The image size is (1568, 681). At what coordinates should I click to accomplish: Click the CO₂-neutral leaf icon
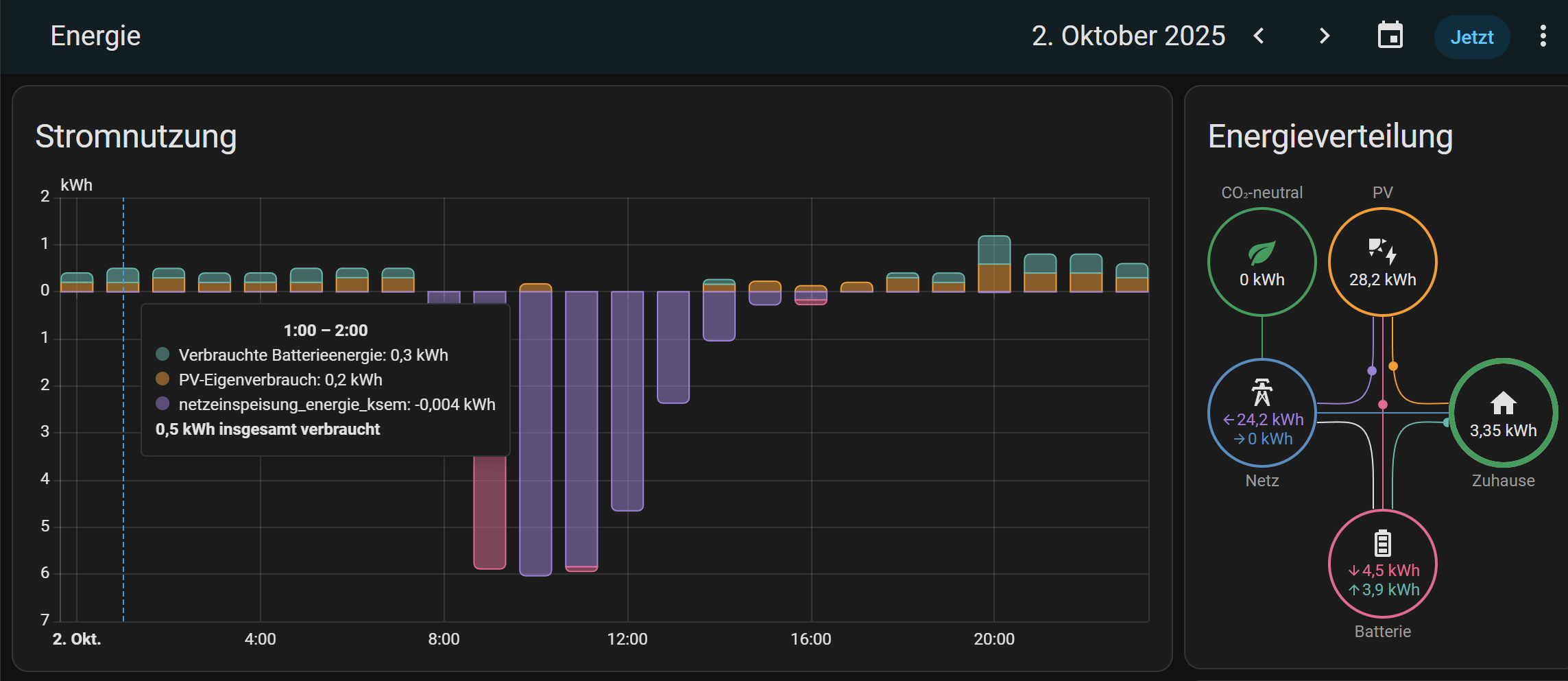[x=1262, y=252]
